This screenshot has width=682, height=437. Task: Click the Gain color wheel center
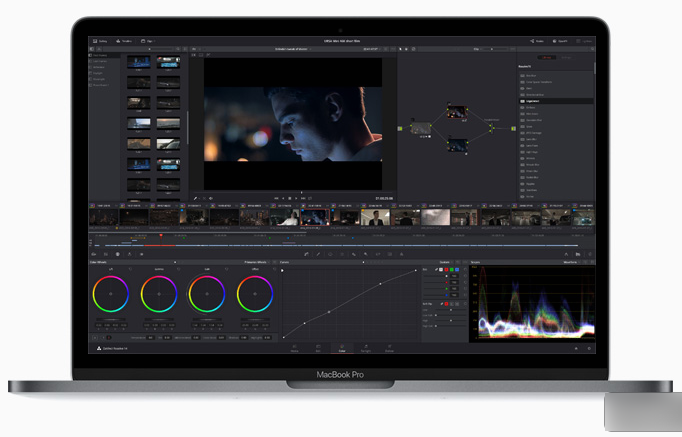(207, 294)
